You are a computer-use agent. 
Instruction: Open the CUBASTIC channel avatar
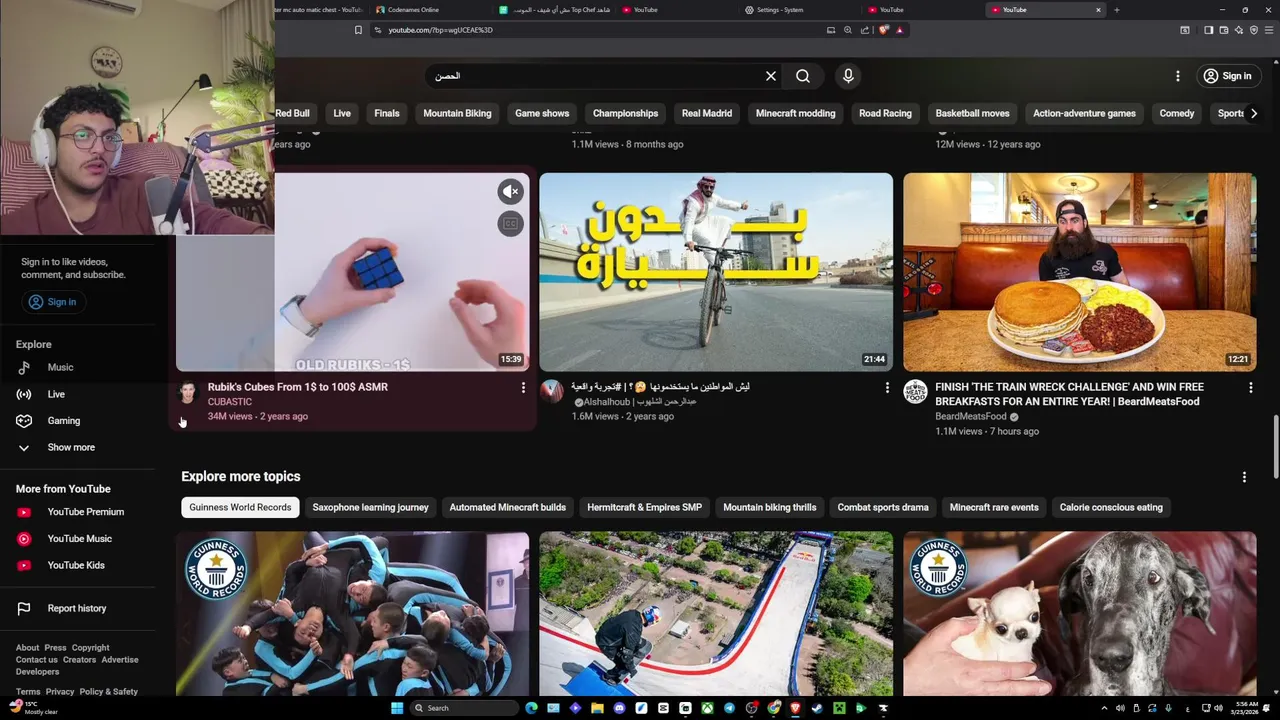pyautogui.click(x=188, y=391)
